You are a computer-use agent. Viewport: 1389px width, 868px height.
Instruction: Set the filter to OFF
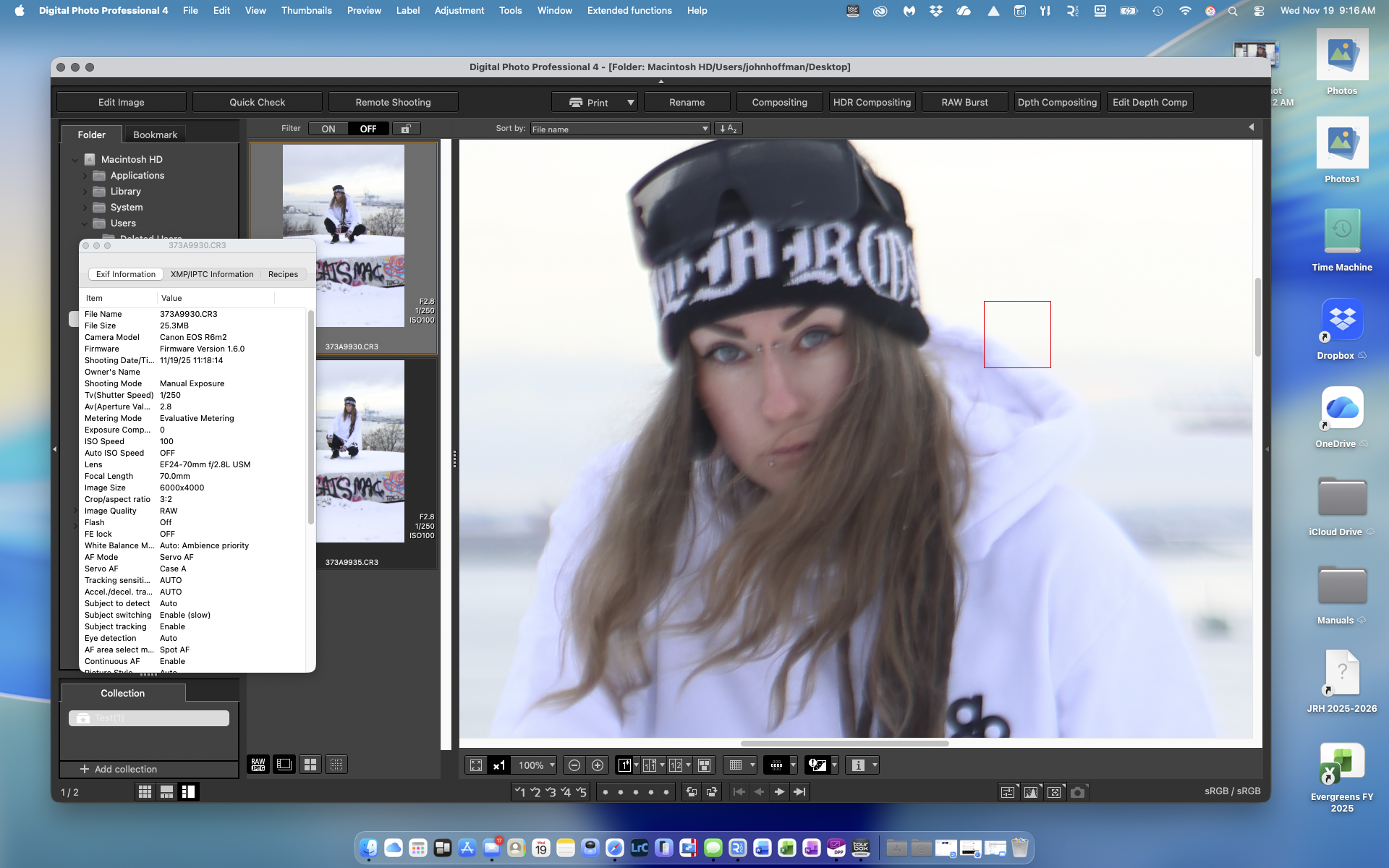tap(368, 129)
